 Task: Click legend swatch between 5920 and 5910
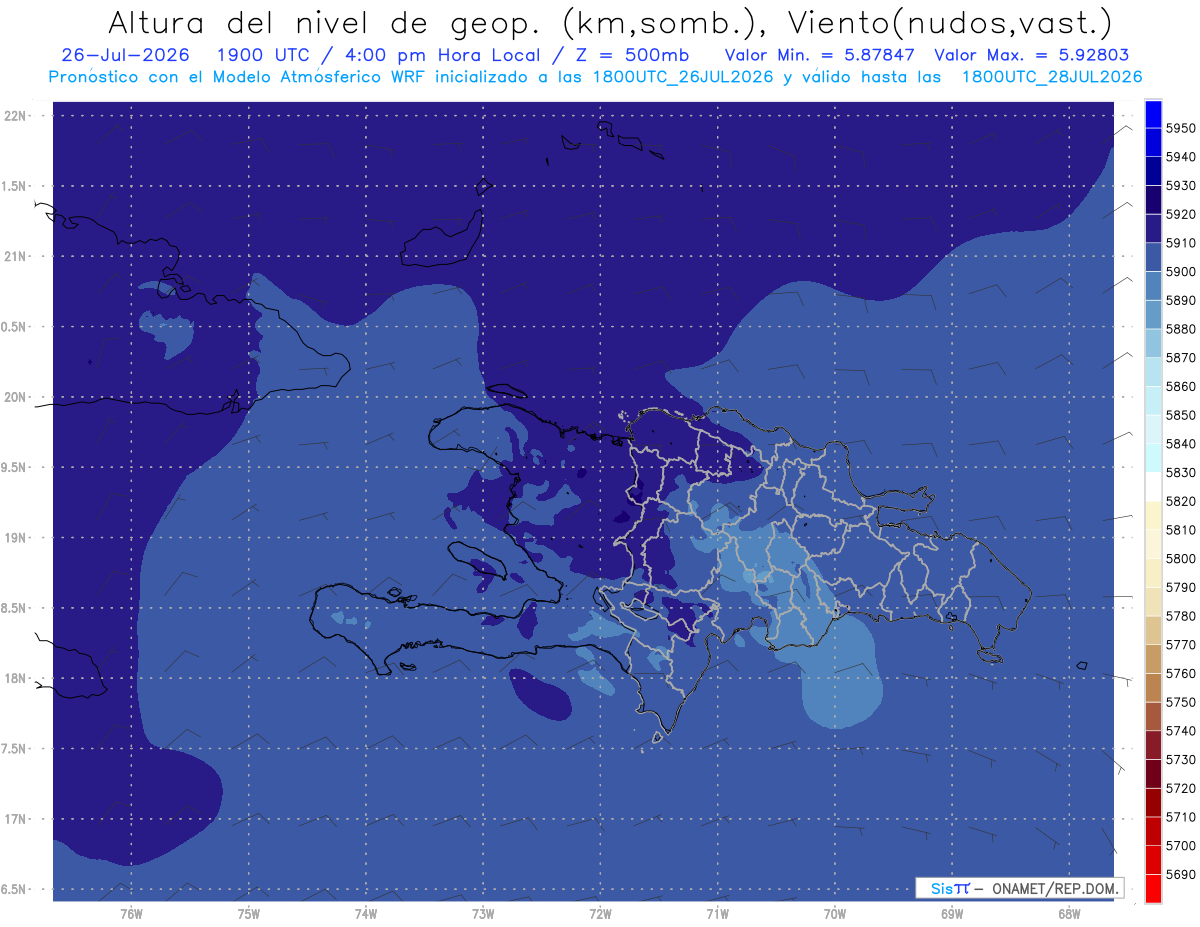coord(1153,229)
